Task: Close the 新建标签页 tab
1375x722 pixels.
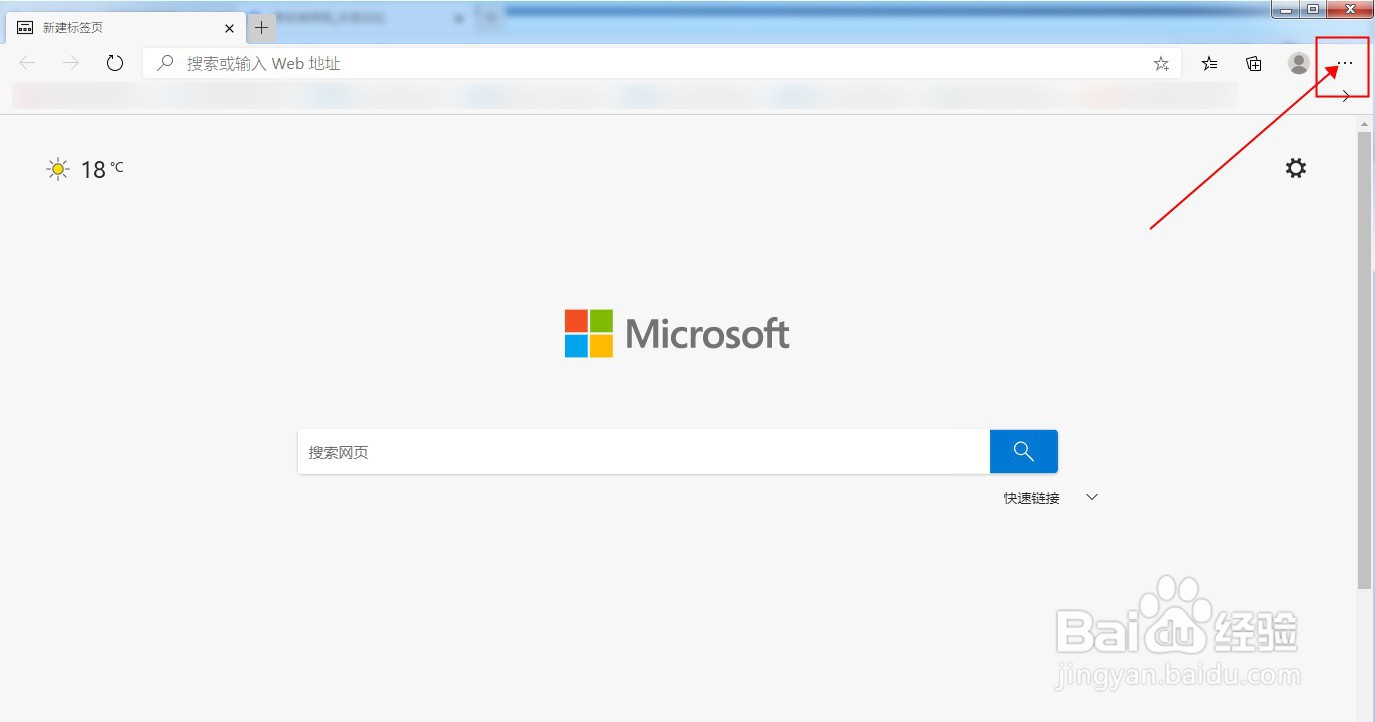Action: [229, 28]
